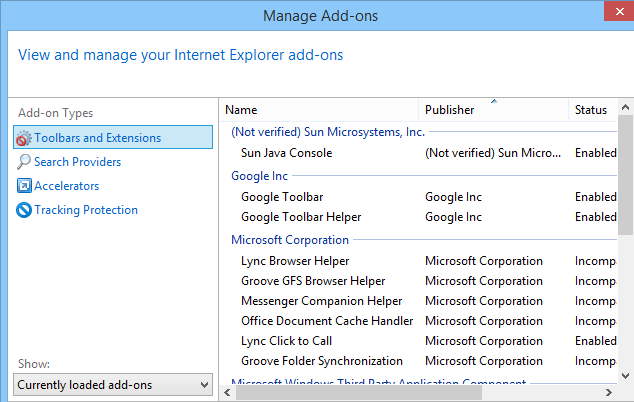
Task: Click the Toolbars and Extensions gear icon
Action: pos(24,138)
